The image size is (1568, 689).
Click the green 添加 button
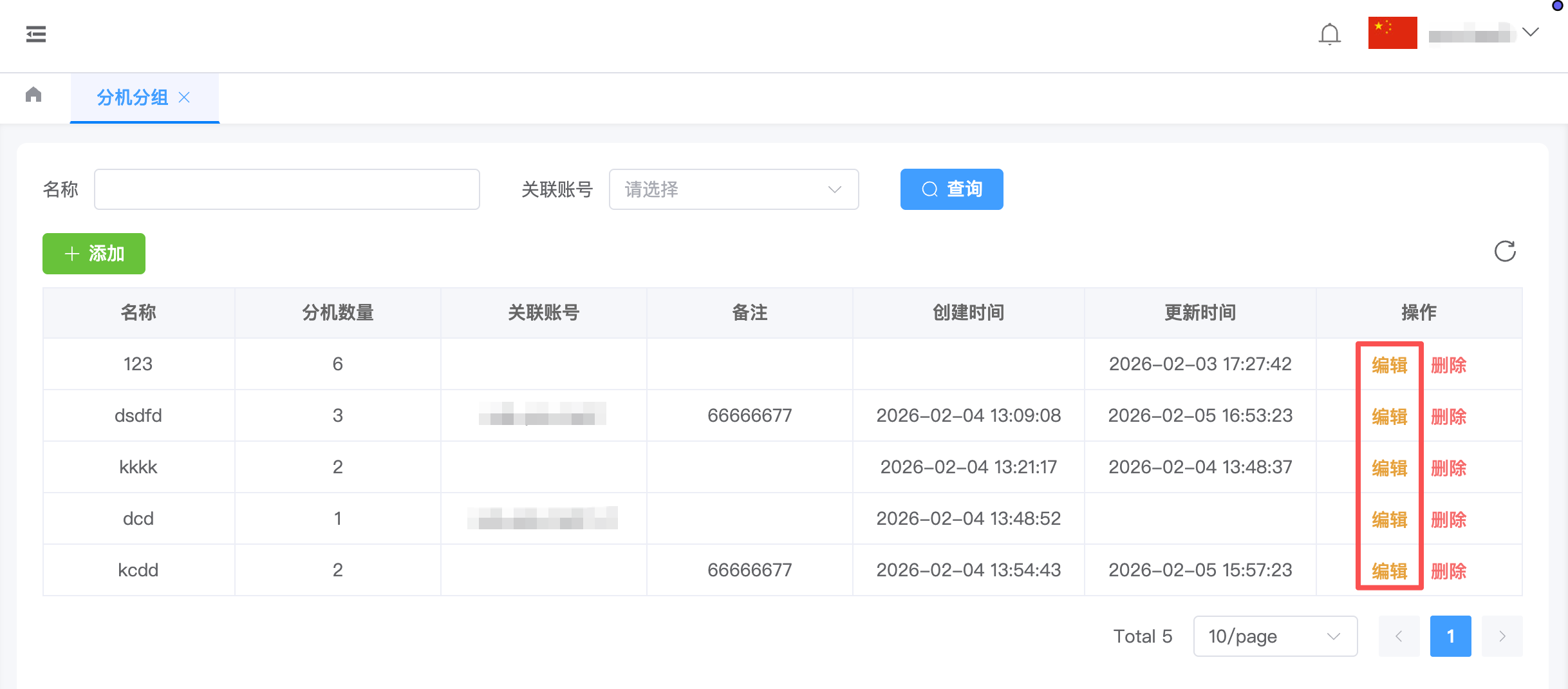pos(94,254)
